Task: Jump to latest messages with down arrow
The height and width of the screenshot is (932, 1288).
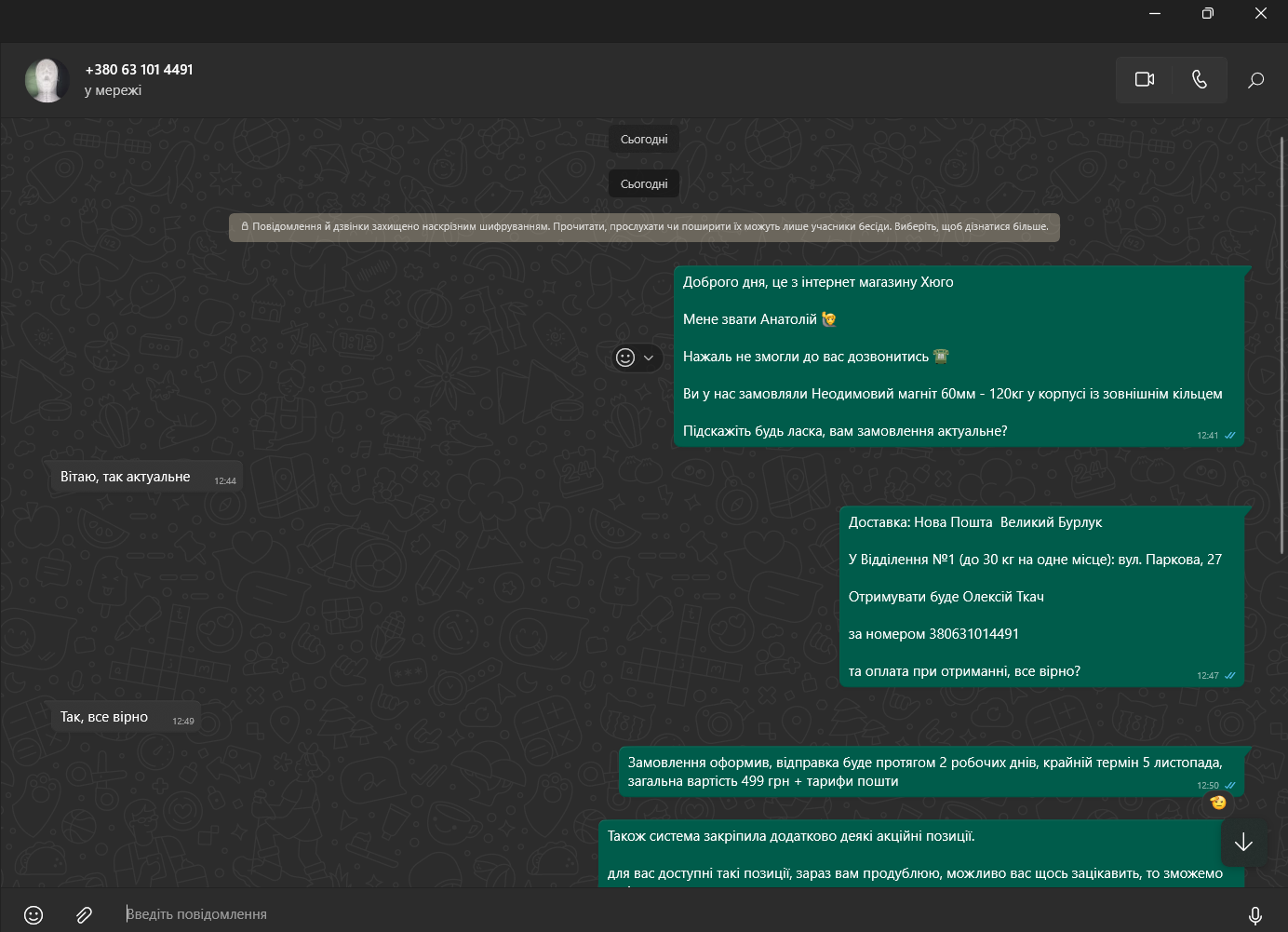Action: click(1243, 842)
